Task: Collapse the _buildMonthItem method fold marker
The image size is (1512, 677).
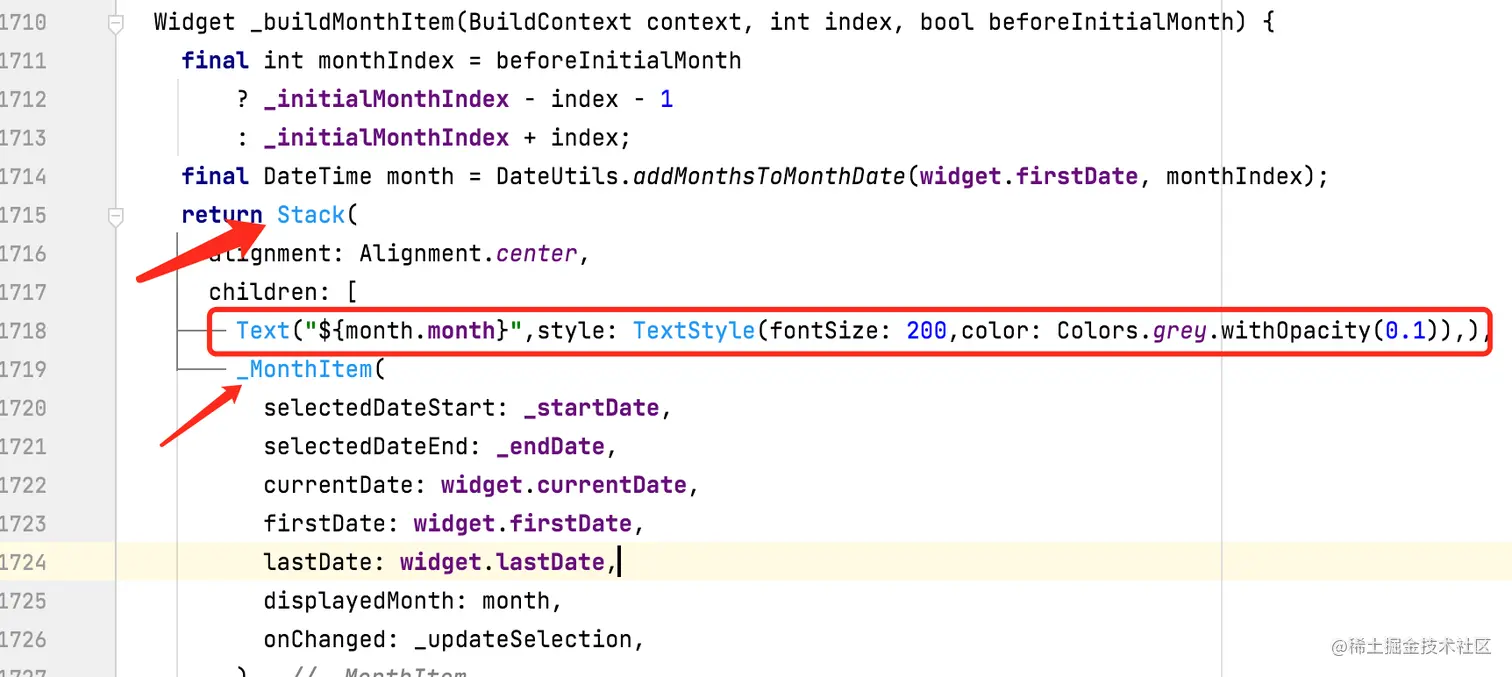Action: point(116,23)
